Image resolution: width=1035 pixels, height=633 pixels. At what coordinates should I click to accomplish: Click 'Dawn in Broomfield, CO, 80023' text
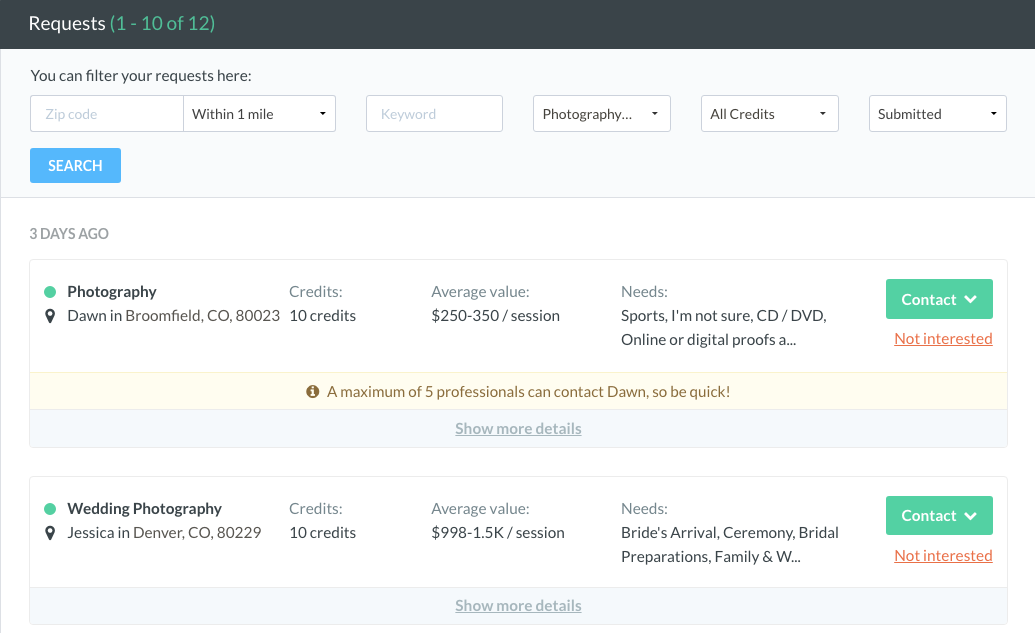pos(174,316)
